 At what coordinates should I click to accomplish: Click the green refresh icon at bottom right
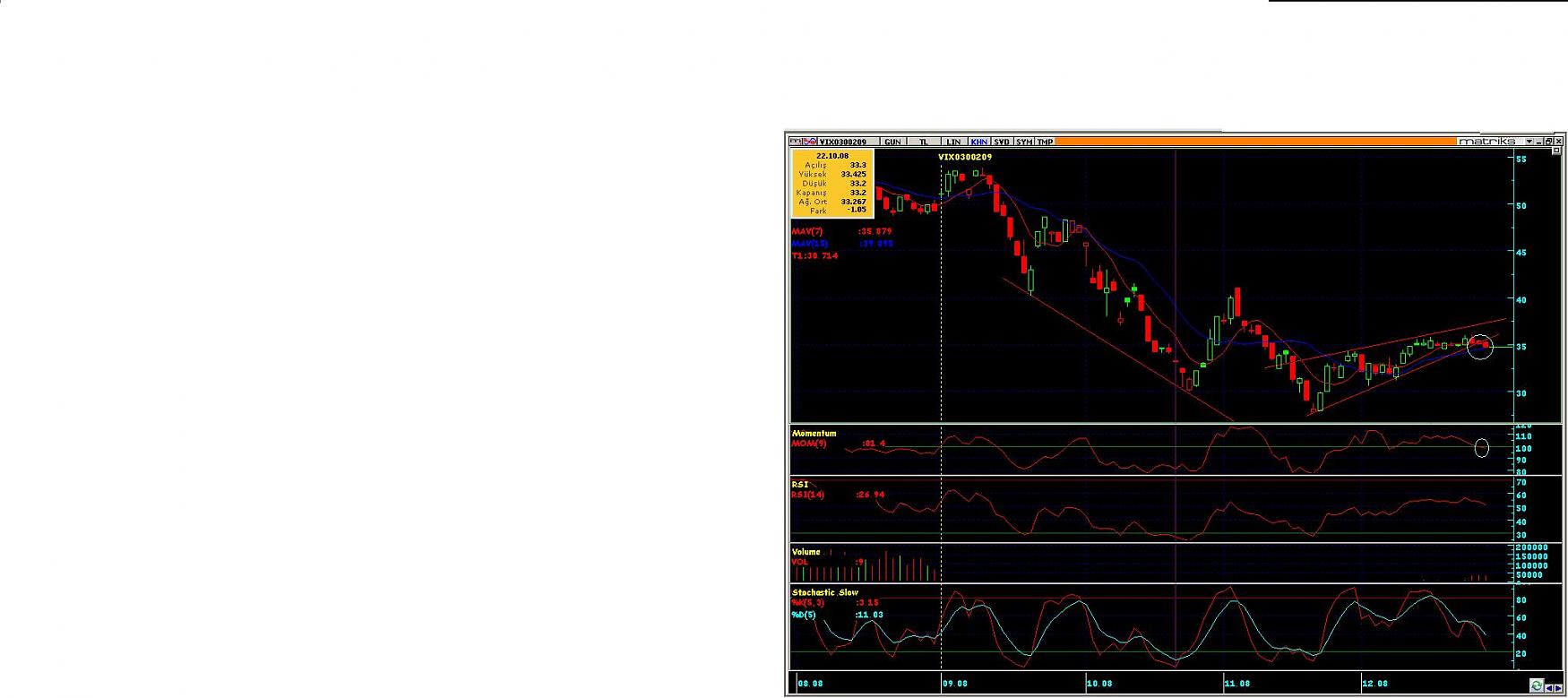[x=1537, y=685]
